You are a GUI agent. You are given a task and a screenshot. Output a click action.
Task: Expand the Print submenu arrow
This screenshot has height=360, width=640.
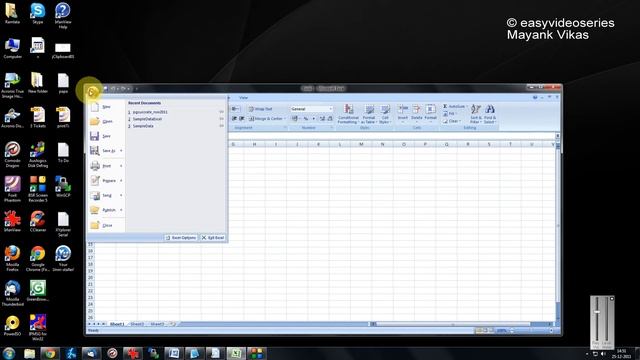[x=121, y=166]
